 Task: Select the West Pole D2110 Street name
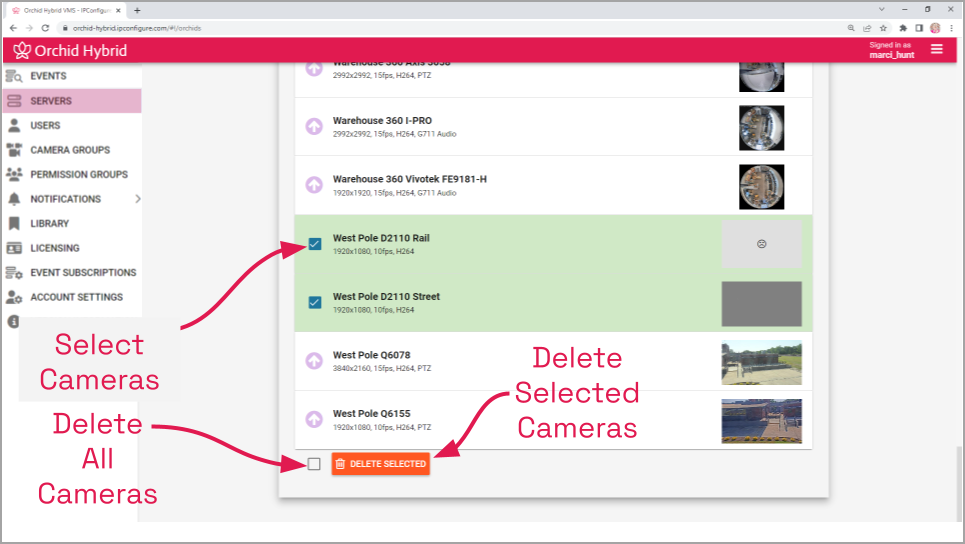point(386,297)
